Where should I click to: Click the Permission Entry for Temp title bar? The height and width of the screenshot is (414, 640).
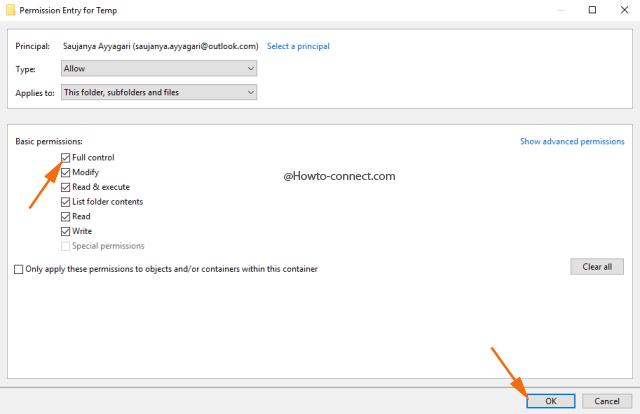pos(300,9)
